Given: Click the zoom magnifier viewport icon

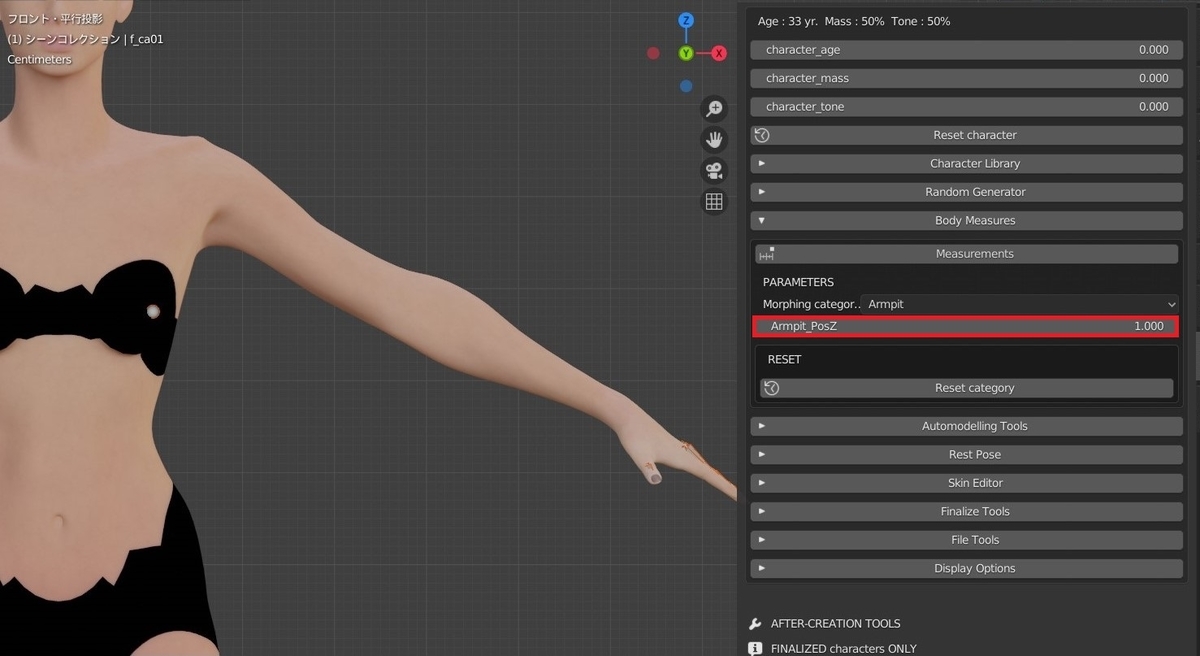Looking at the screenshot, I should pyautogui.click(x=714, y=108).
